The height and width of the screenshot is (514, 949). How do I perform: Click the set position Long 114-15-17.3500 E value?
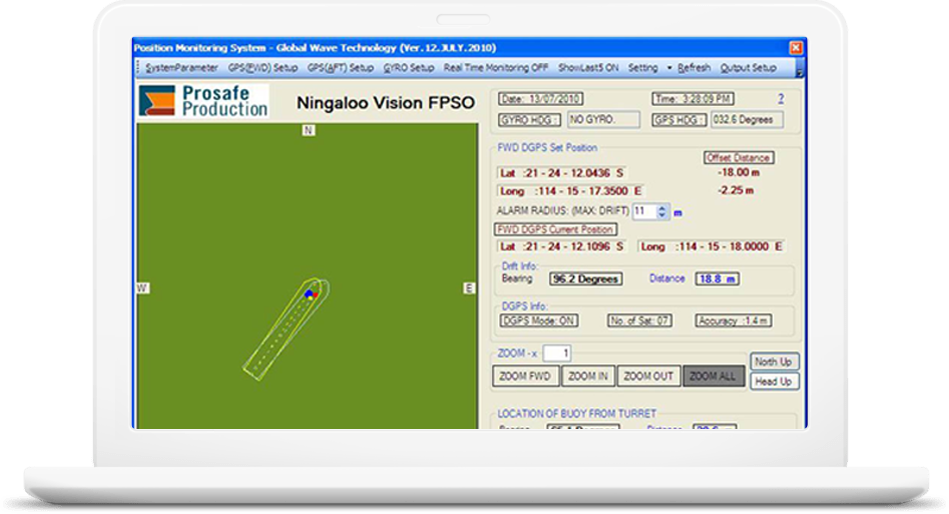(x=571, y=191)
